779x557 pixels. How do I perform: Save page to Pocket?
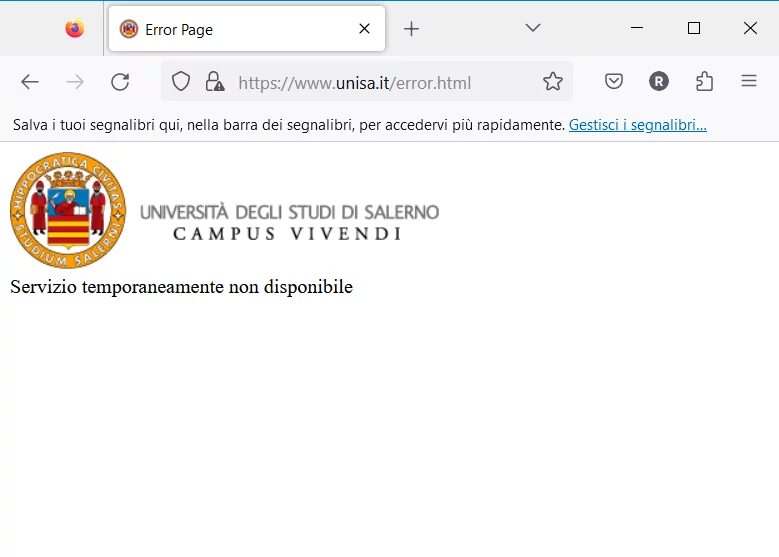[x=614, y=82]
